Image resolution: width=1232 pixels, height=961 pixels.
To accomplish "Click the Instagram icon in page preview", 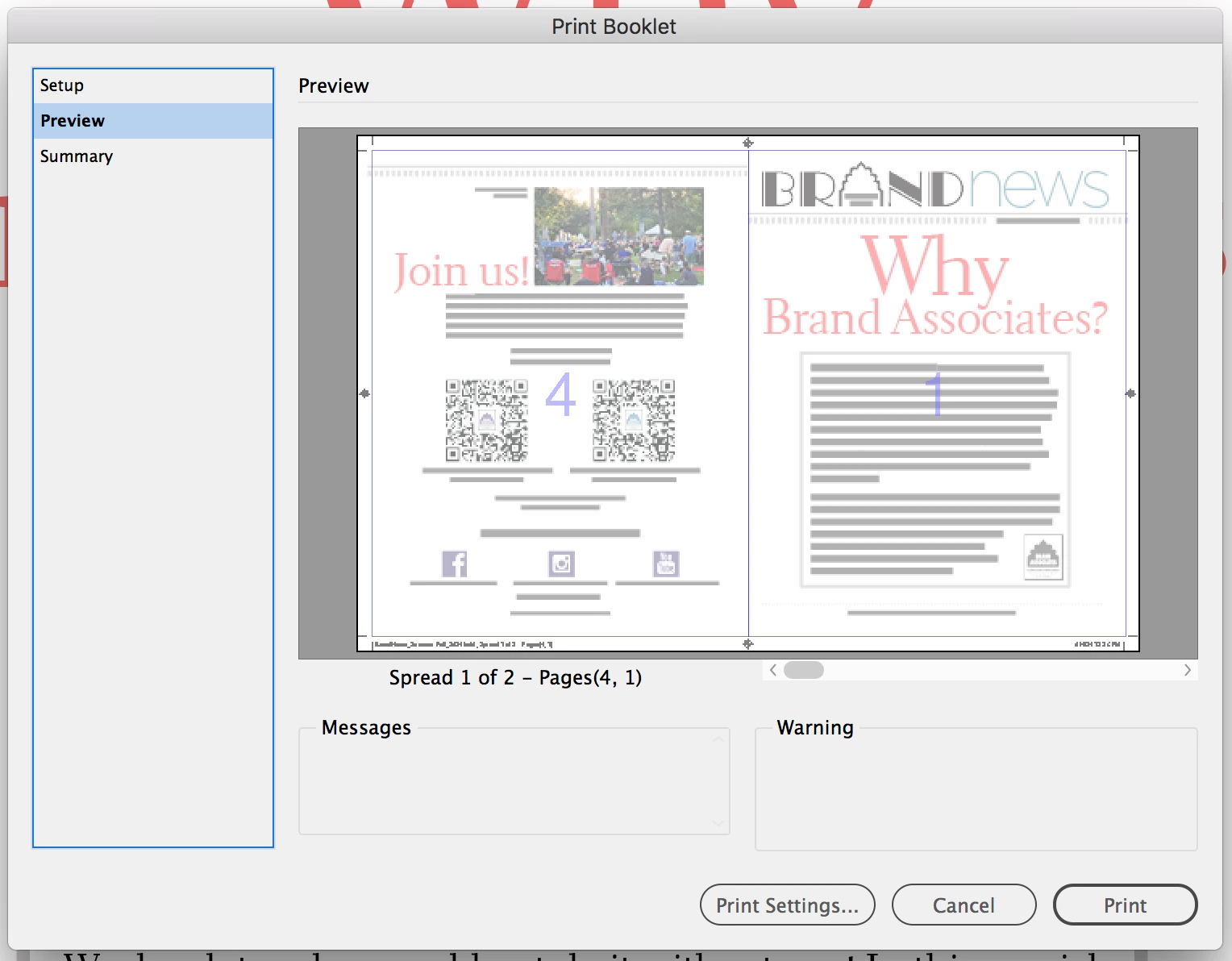I will [x=561, y=564].
